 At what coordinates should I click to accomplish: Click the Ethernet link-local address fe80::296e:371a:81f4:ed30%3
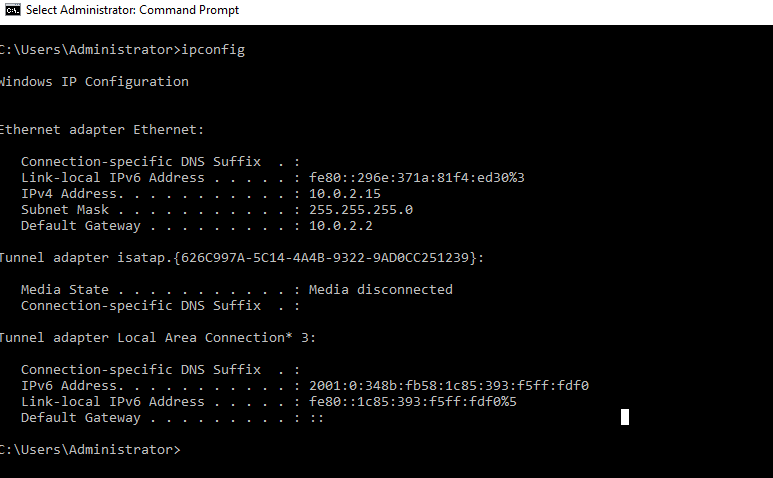coord(417,177)
